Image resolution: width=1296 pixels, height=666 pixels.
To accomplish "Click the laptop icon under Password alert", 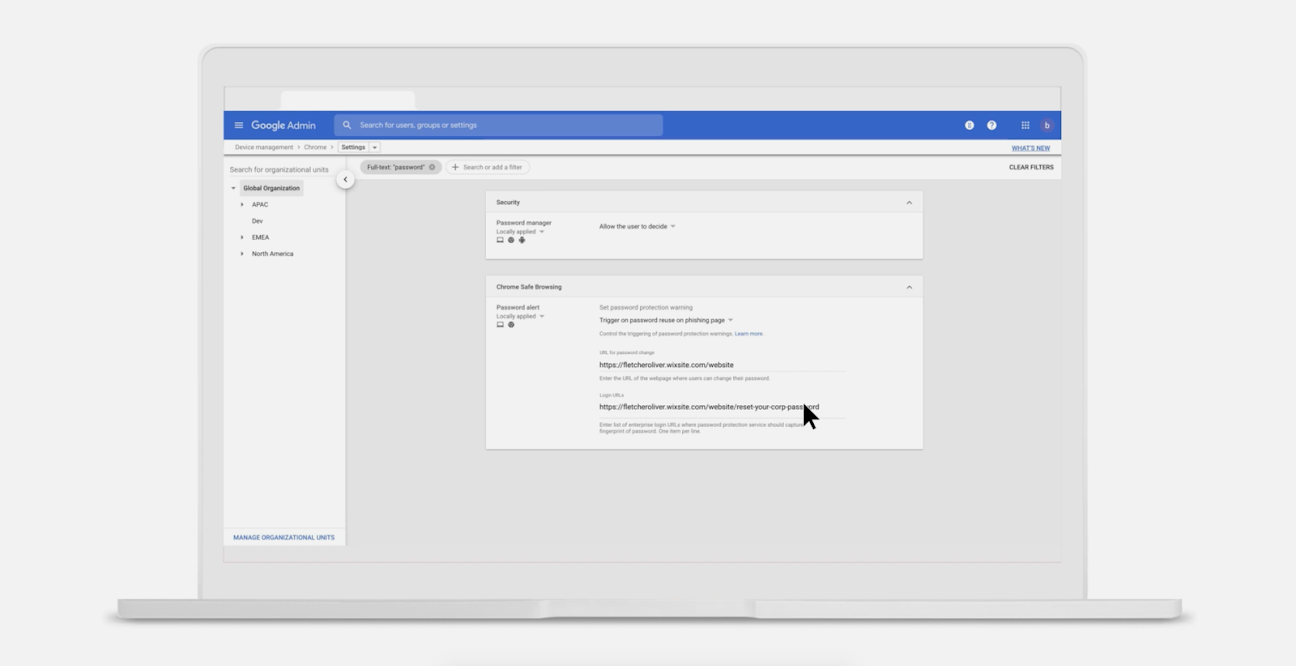I will [x=500, y=325].
